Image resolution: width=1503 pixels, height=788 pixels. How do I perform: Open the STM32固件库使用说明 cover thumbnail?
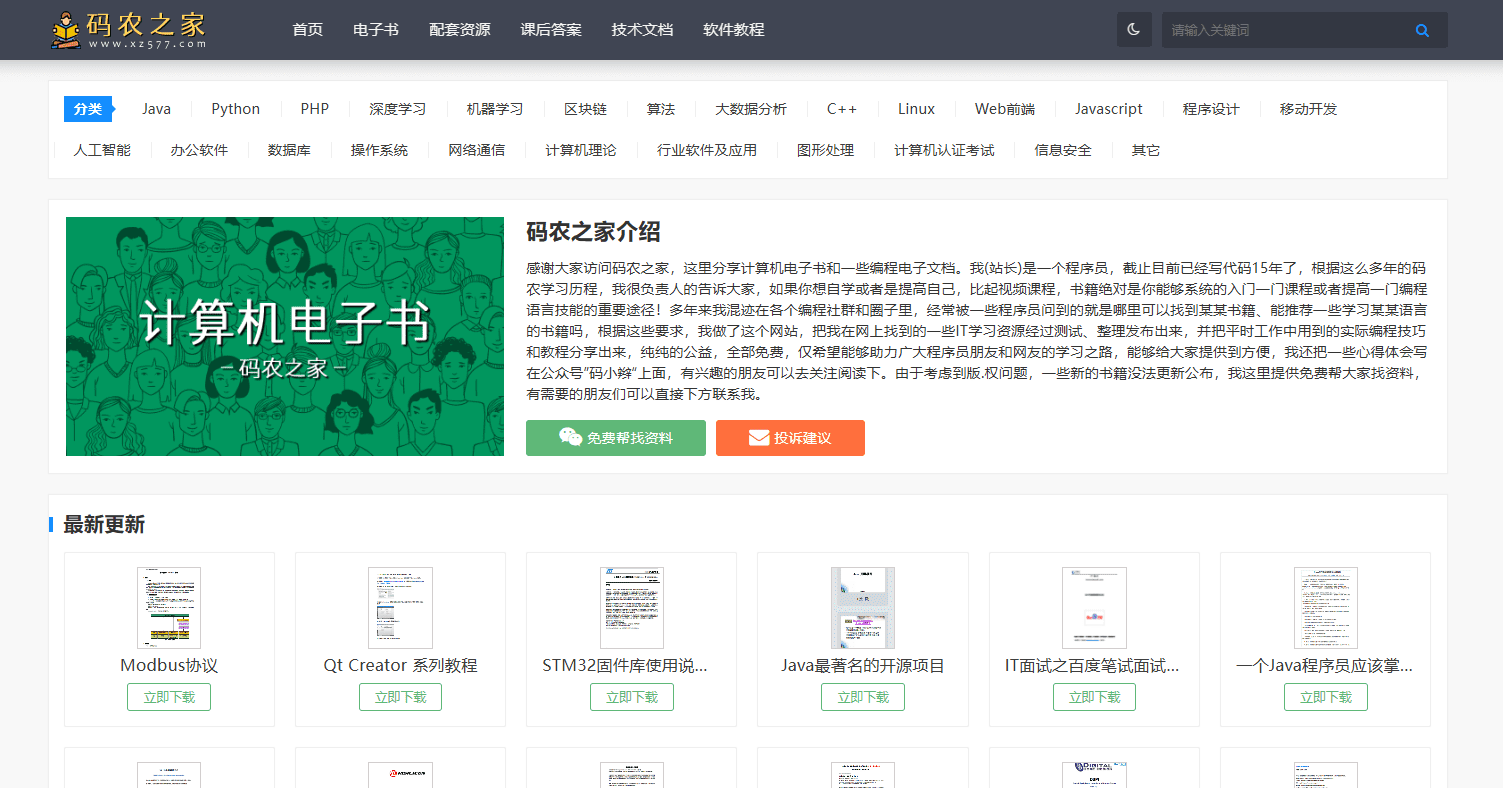[x=631, y=606]
